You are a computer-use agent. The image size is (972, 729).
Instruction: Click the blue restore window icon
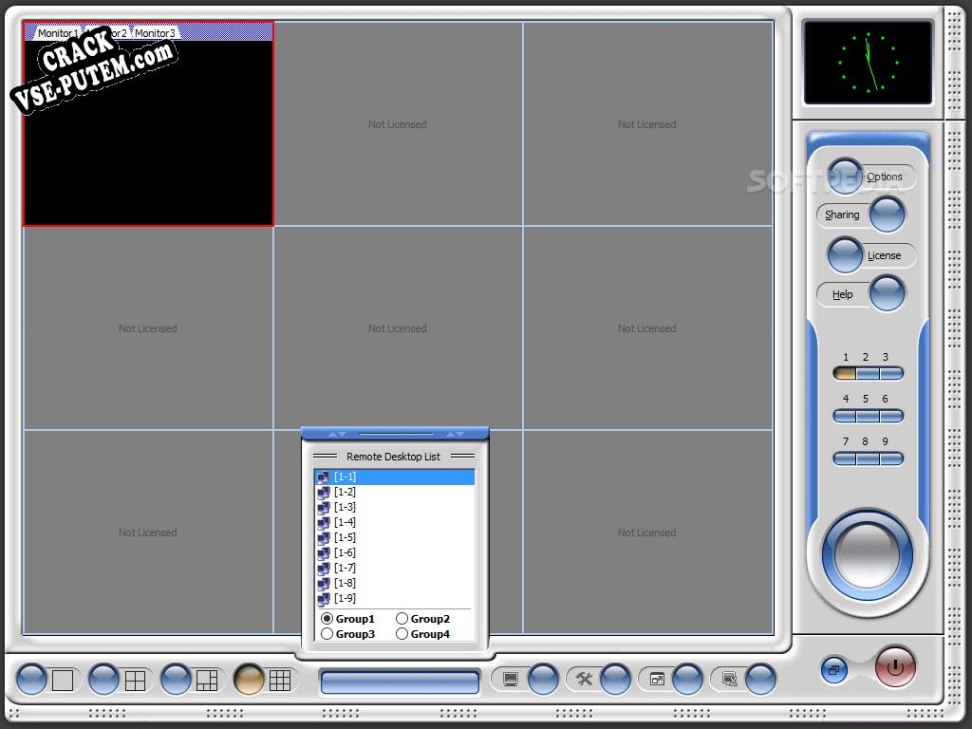coord(835,668)
